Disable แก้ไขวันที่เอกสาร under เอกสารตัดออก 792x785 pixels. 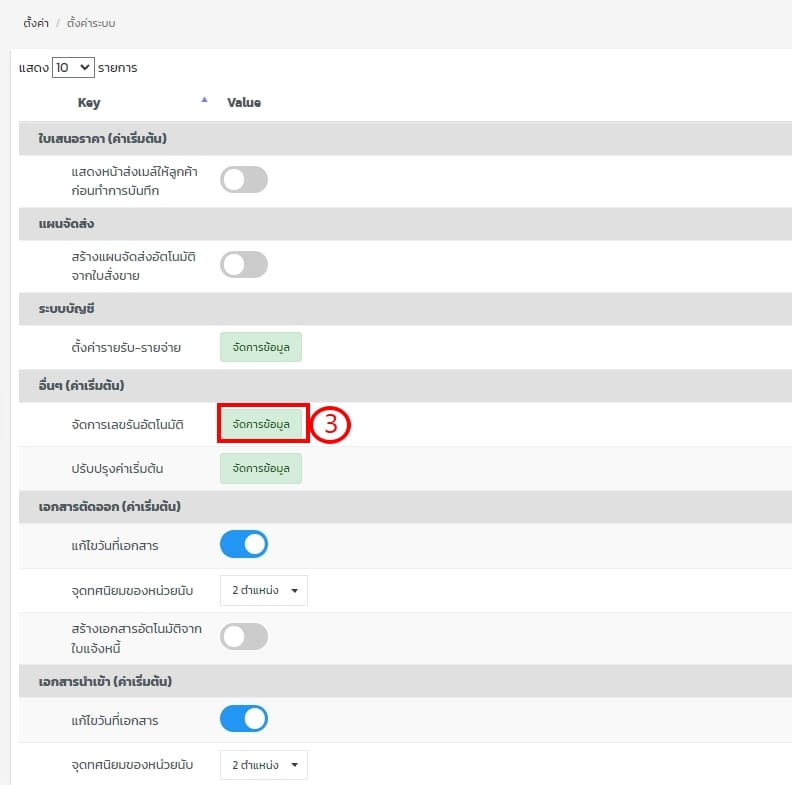click(244, 545)
